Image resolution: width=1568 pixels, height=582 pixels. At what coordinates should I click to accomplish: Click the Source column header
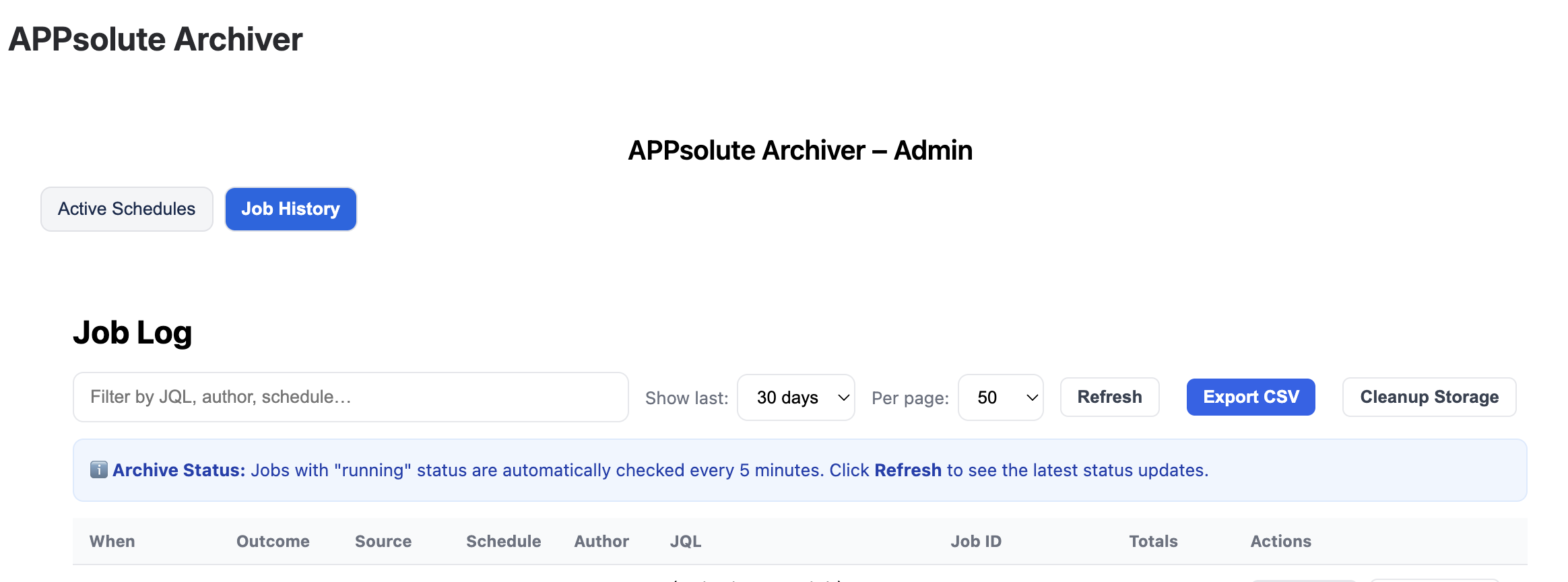pyautogui.click(x=383, y=542)
